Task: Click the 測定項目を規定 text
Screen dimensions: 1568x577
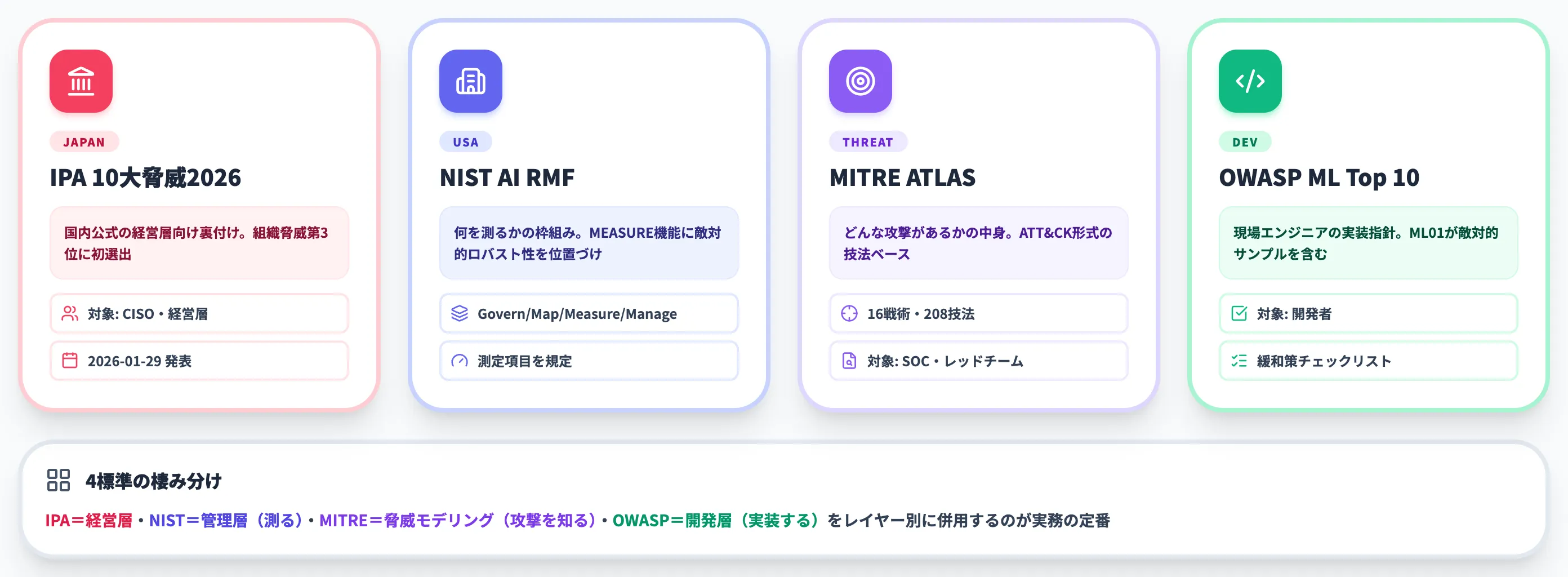Action: [x=525, y=361]
